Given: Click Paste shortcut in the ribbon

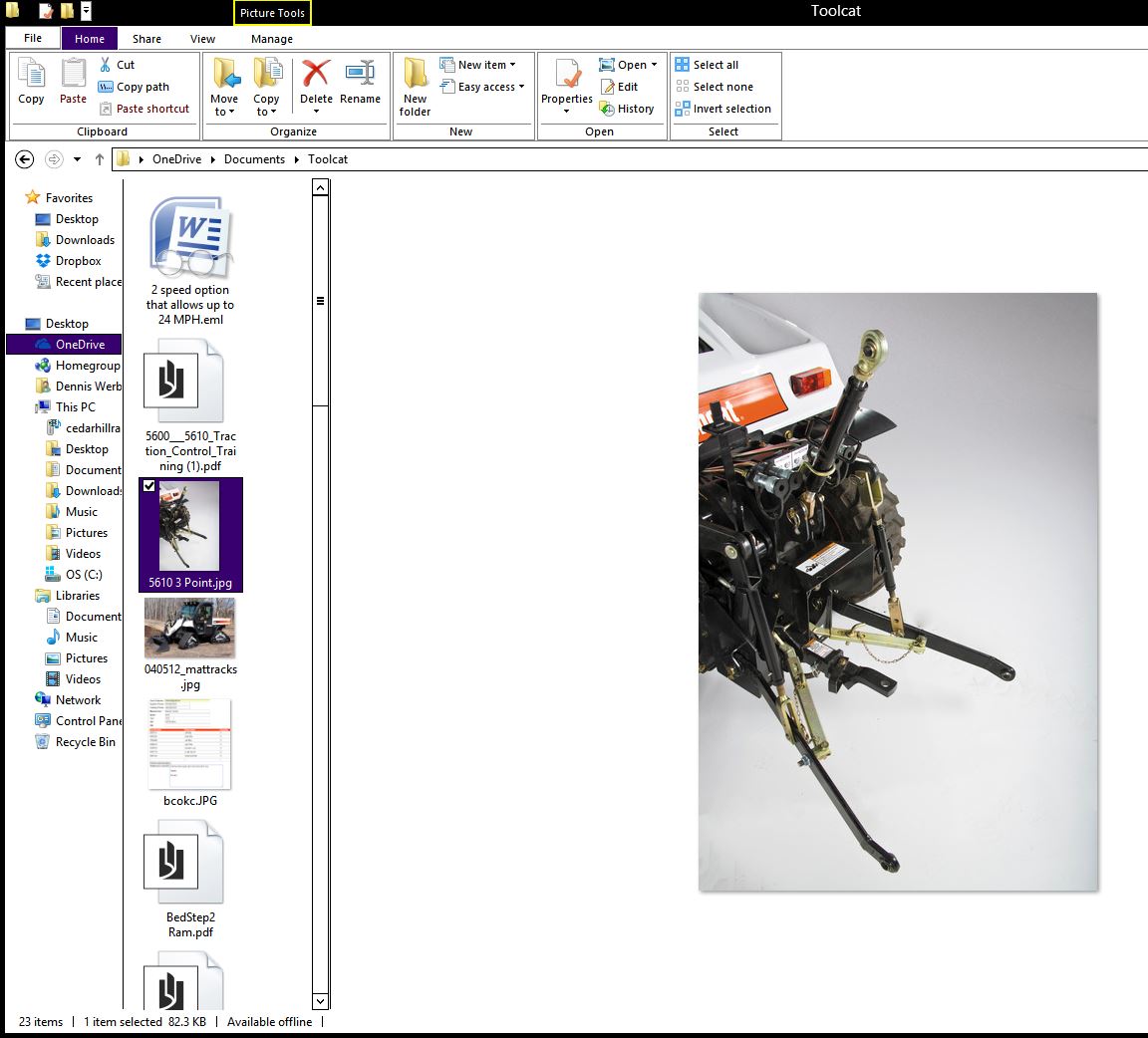Looking at the screenshot, I should (144, 109).
